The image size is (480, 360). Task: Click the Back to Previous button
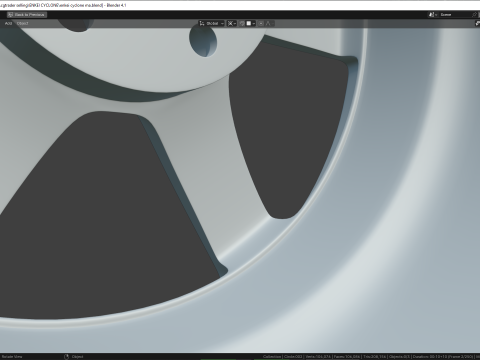coord(27,15)
